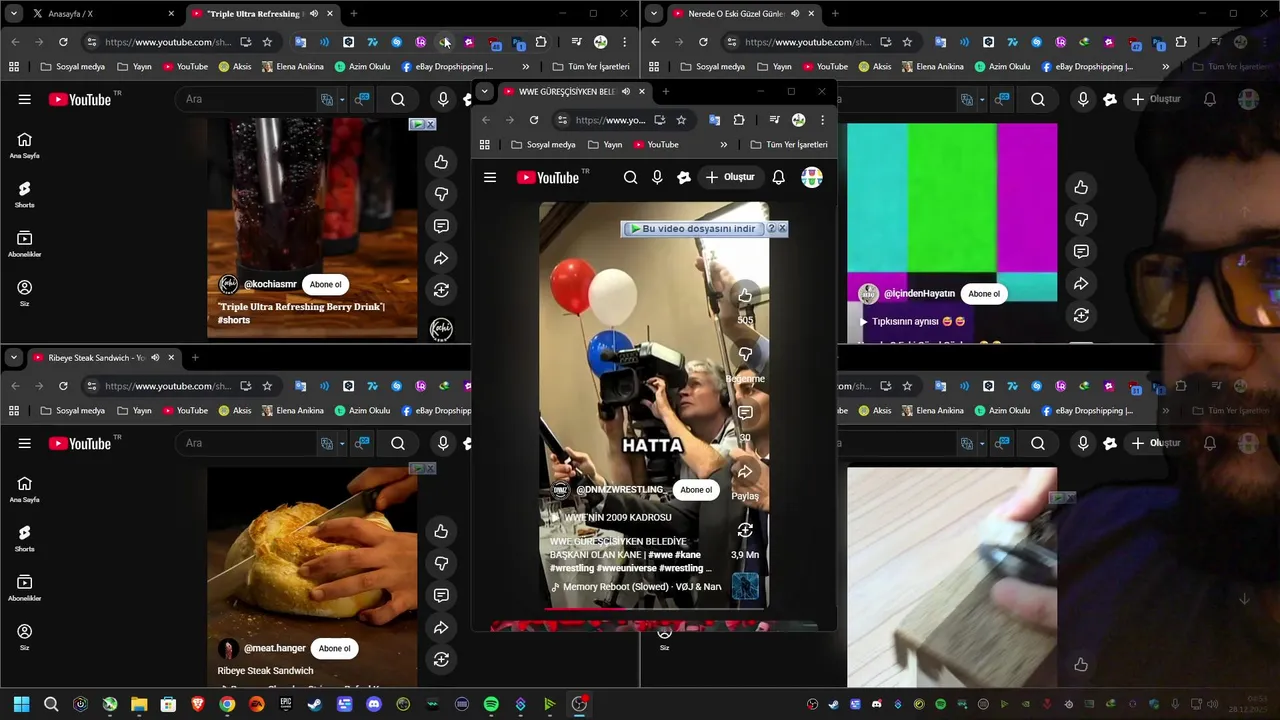
Task: Open the YouTube guide menu in front window
Action: pos(490,177)
